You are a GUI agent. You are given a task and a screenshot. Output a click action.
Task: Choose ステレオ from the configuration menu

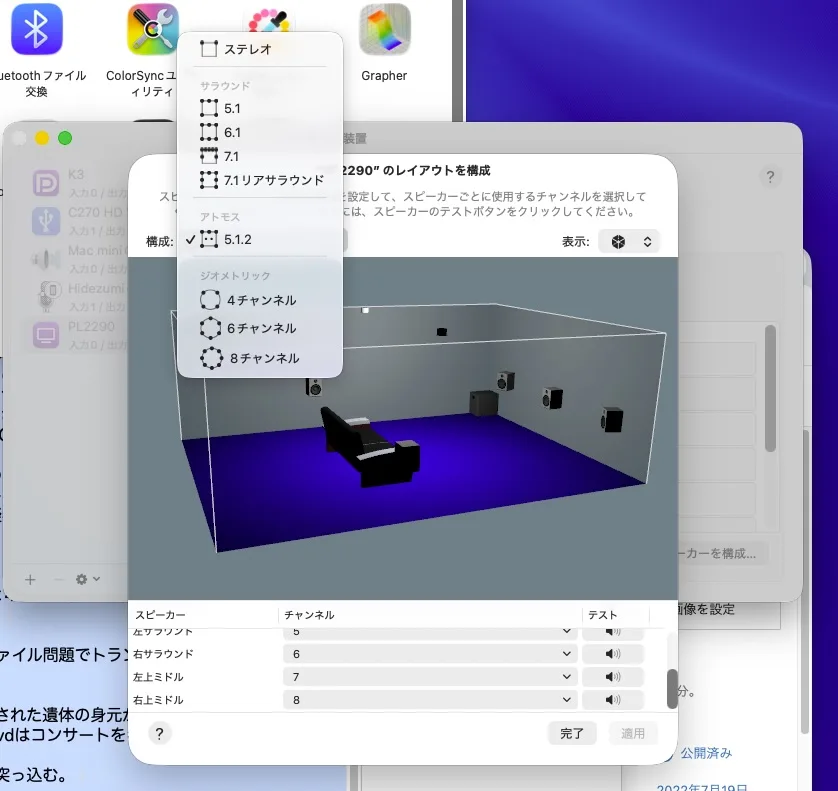coord(247,48)
